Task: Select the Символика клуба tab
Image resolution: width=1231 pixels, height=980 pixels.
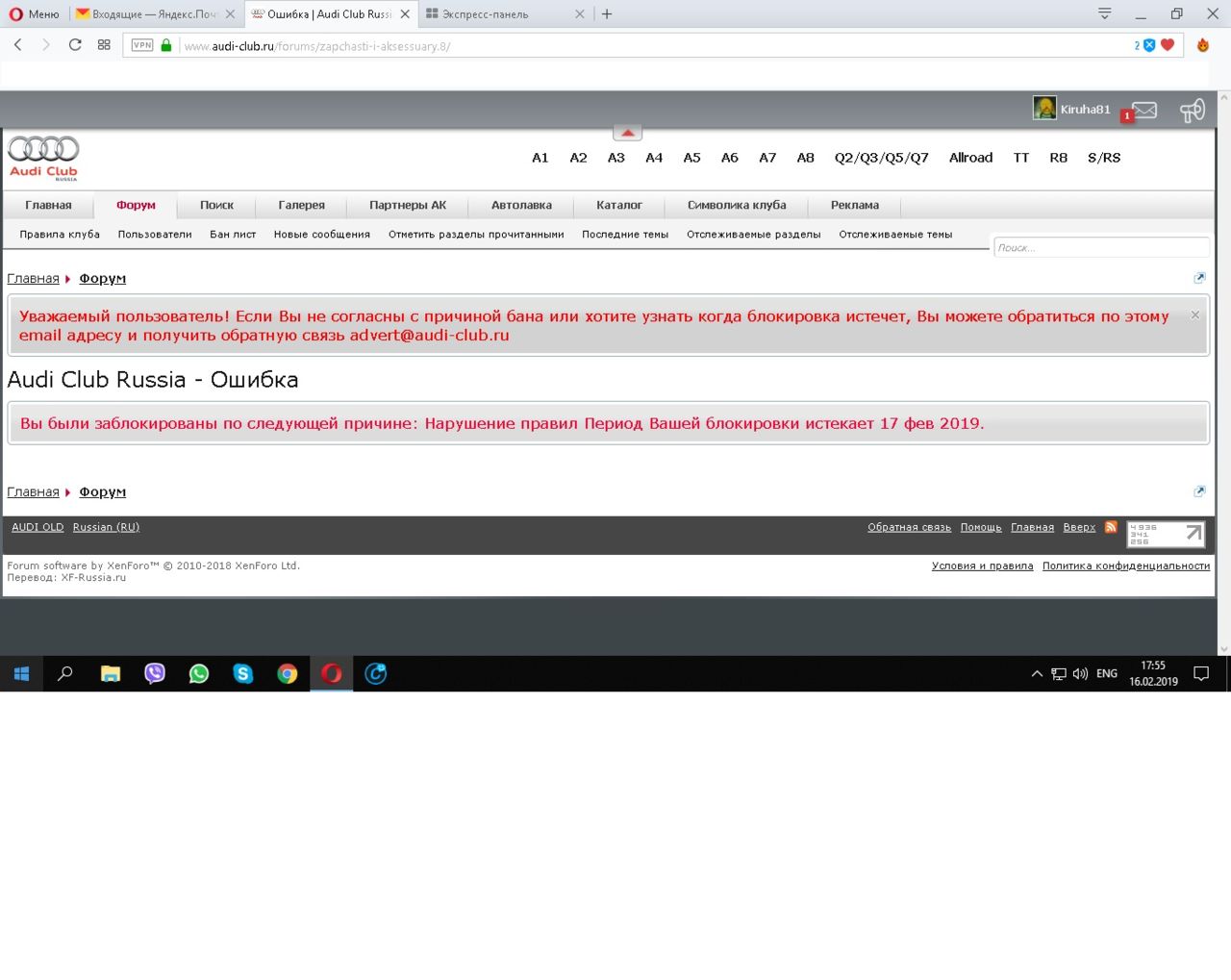Action: 737,205
